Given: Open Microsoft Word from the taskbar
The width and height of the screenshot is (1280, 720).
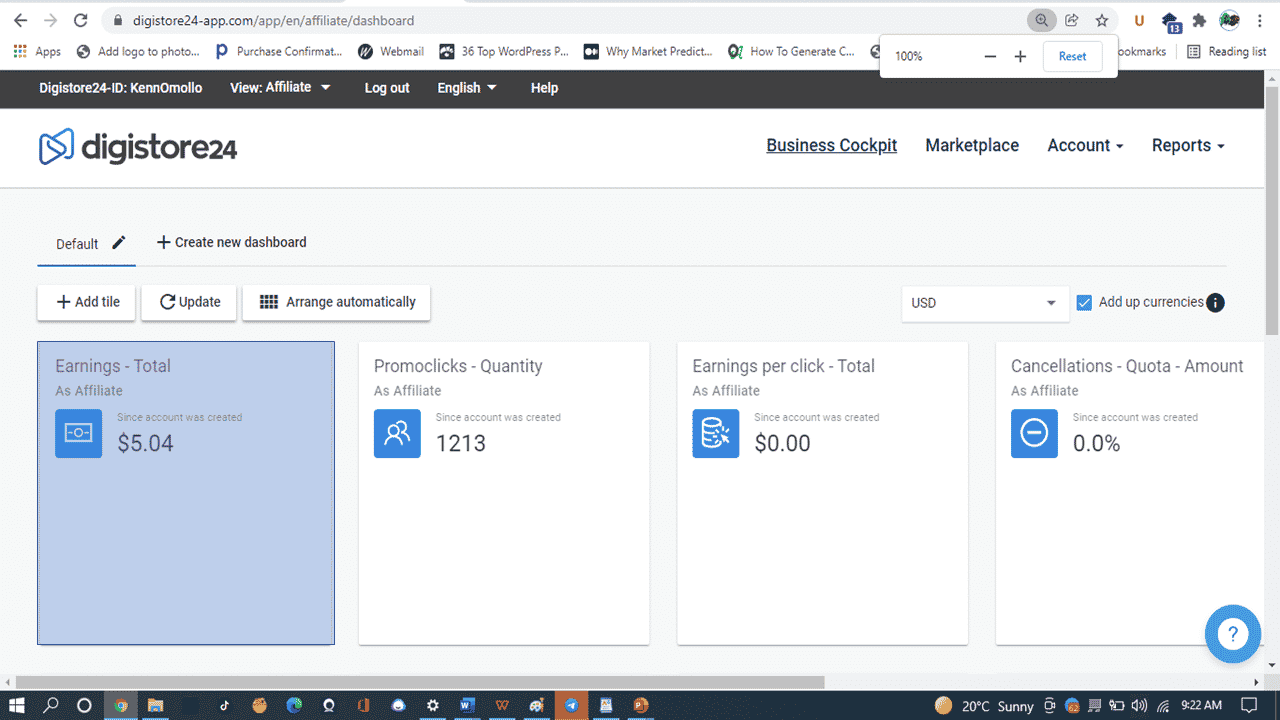Looking at the screenshot, I should (467, 705).
